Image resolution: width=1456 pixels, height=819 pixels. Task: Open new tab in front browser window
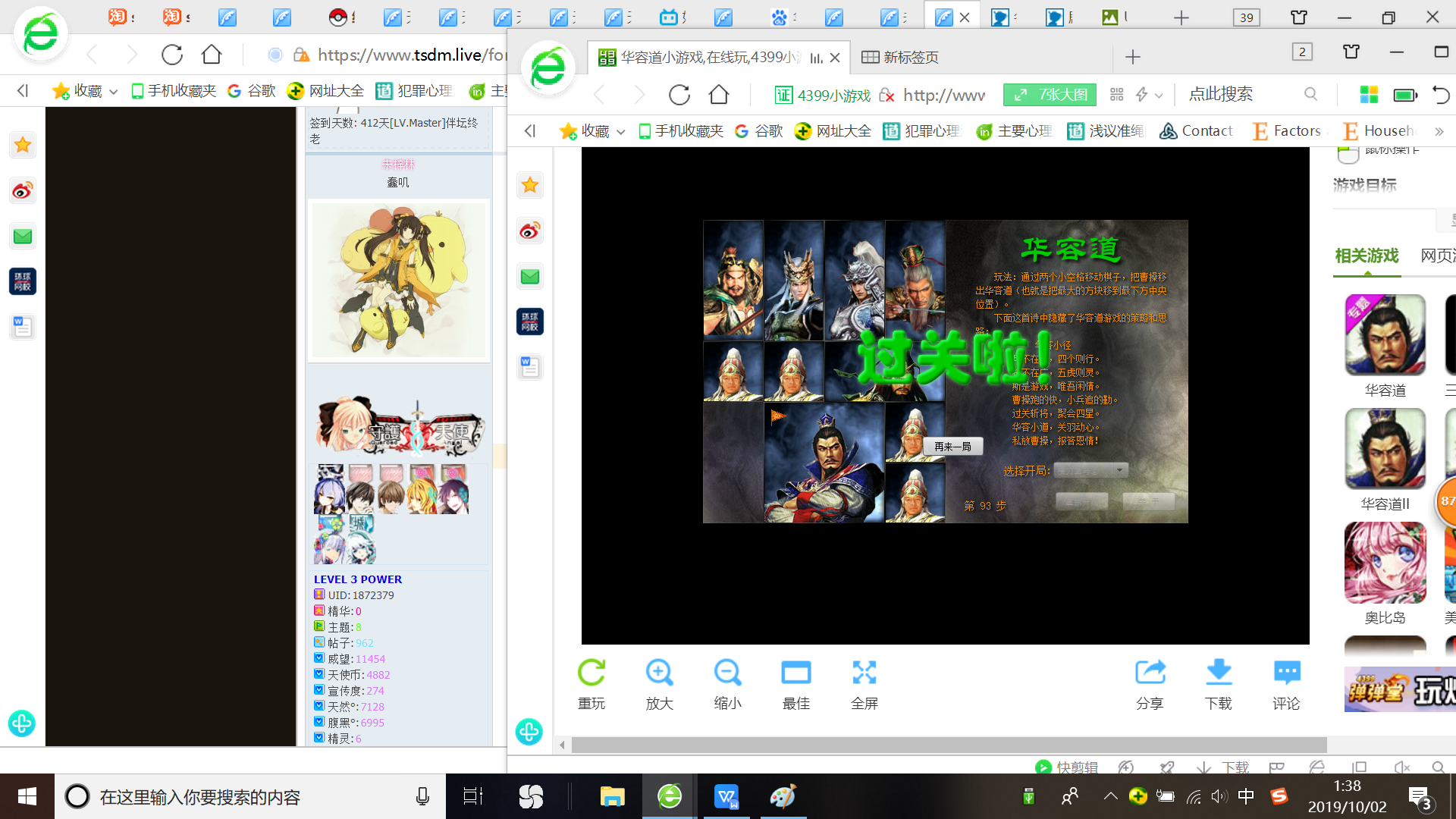(1133, 57)
